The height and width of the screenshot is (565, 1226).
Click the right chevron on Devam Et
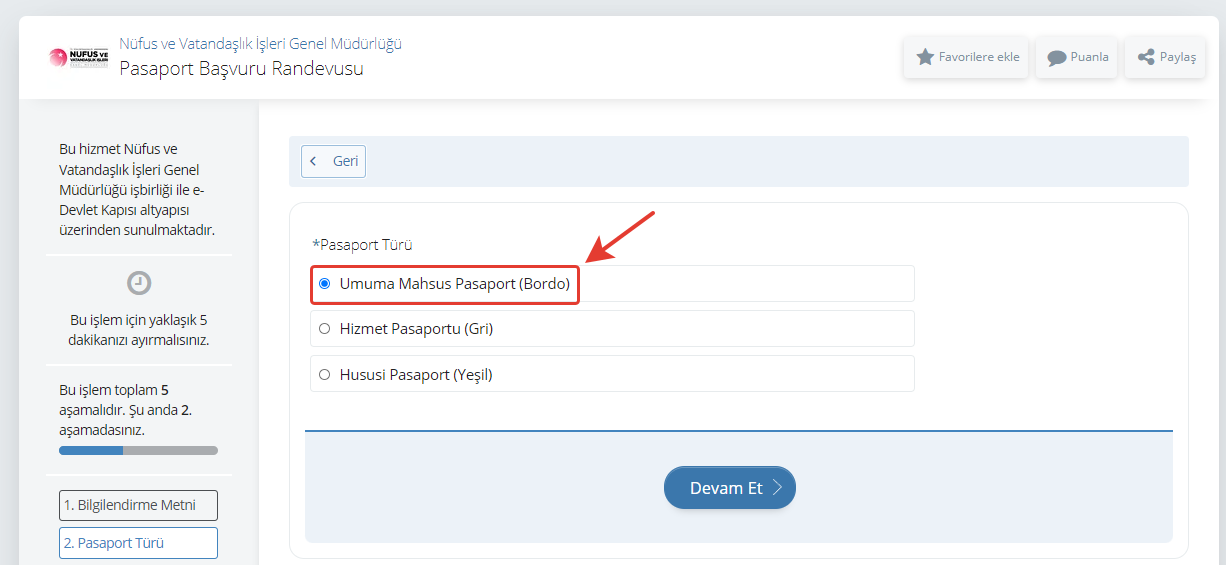[x=777, y=488]
